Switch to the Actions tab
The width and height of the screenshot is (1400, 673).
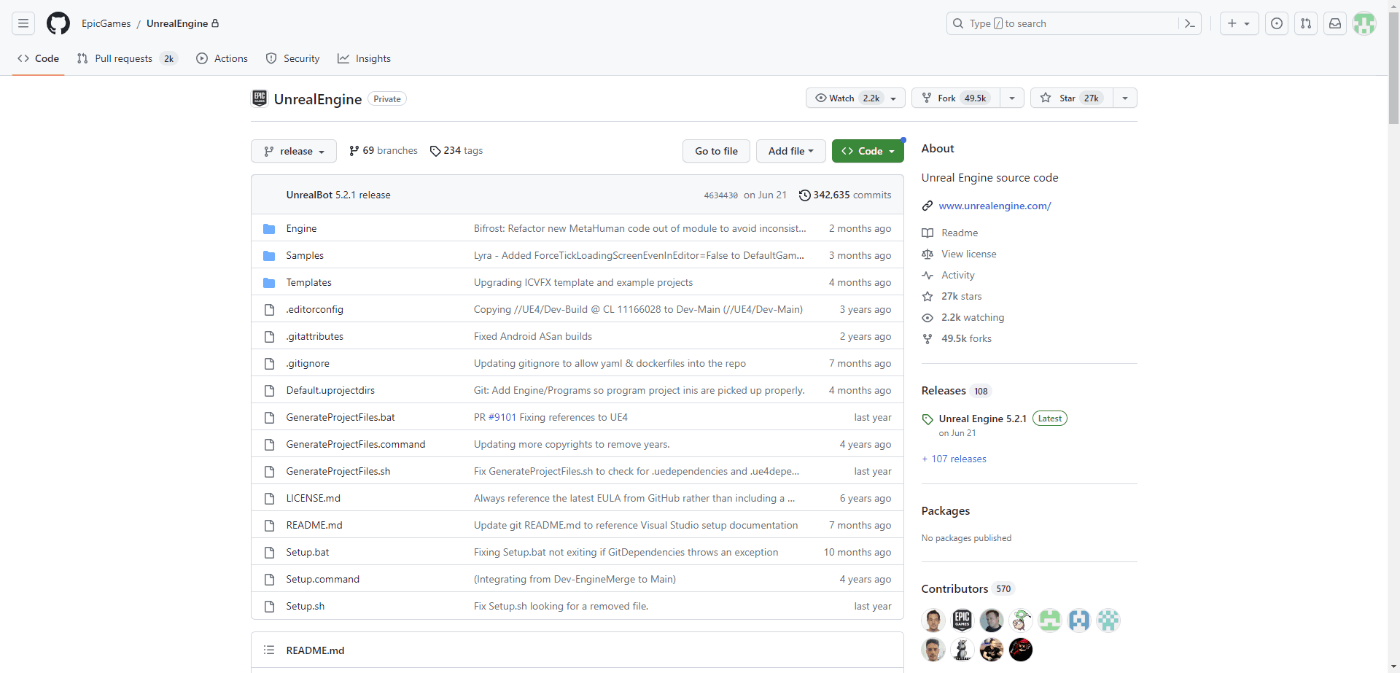click(x=222, y=59)
